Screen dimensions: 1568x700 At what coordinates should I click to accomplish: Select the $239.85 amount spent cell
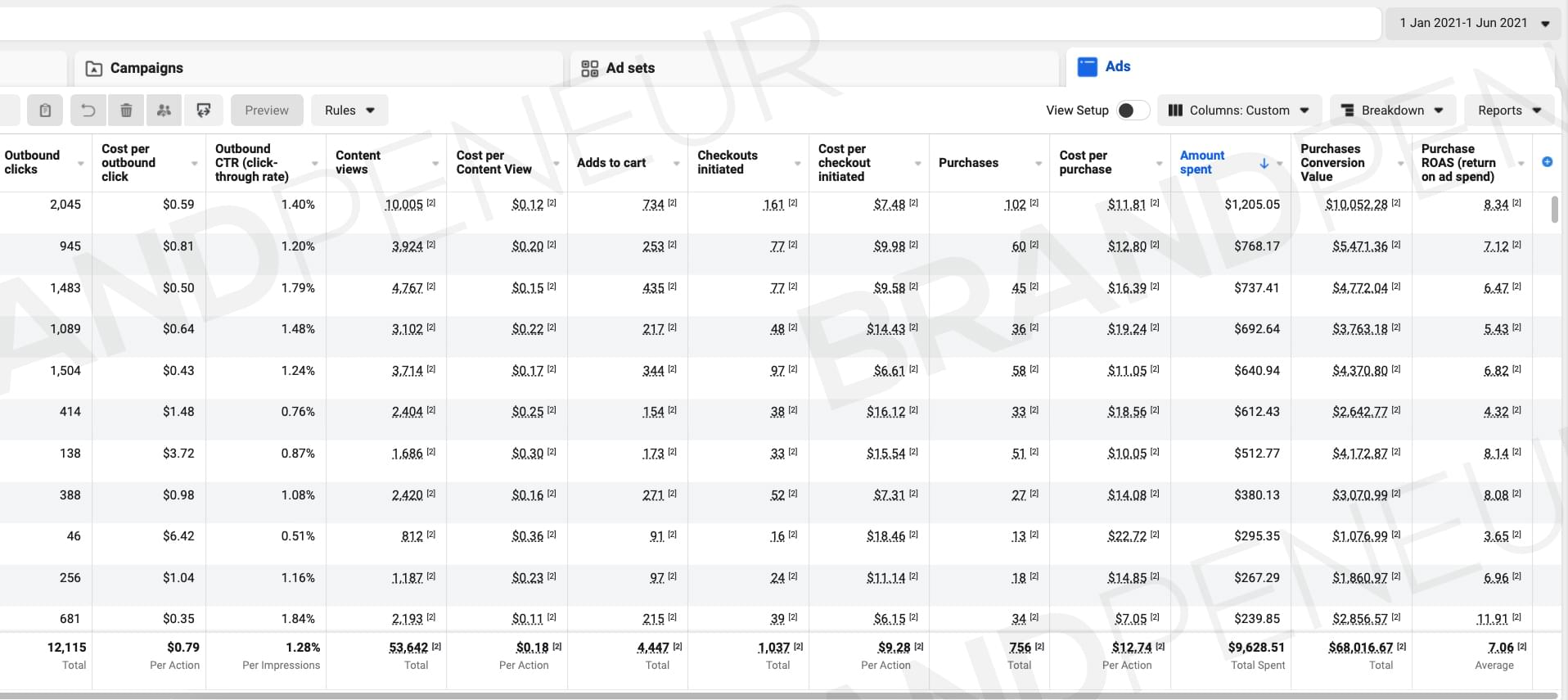pos(1257,619)
